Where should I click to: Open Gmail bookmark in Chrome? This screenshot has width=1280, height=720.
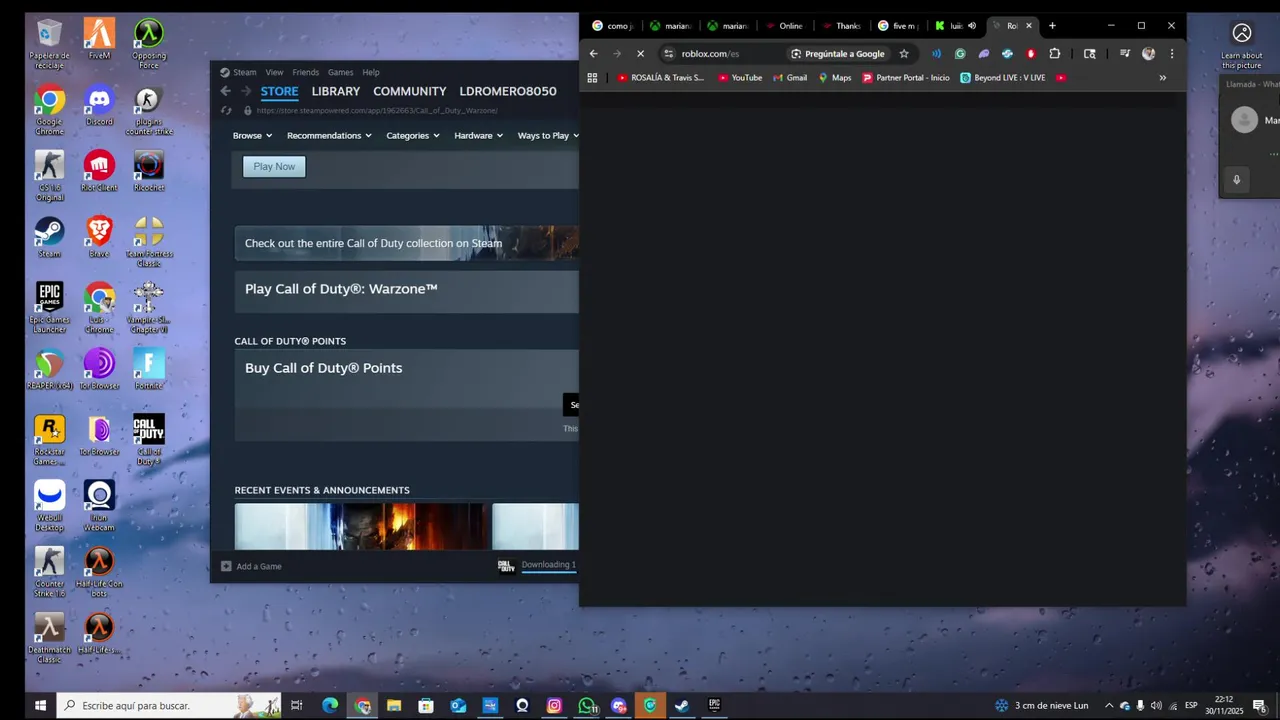(x=790, y=78)
